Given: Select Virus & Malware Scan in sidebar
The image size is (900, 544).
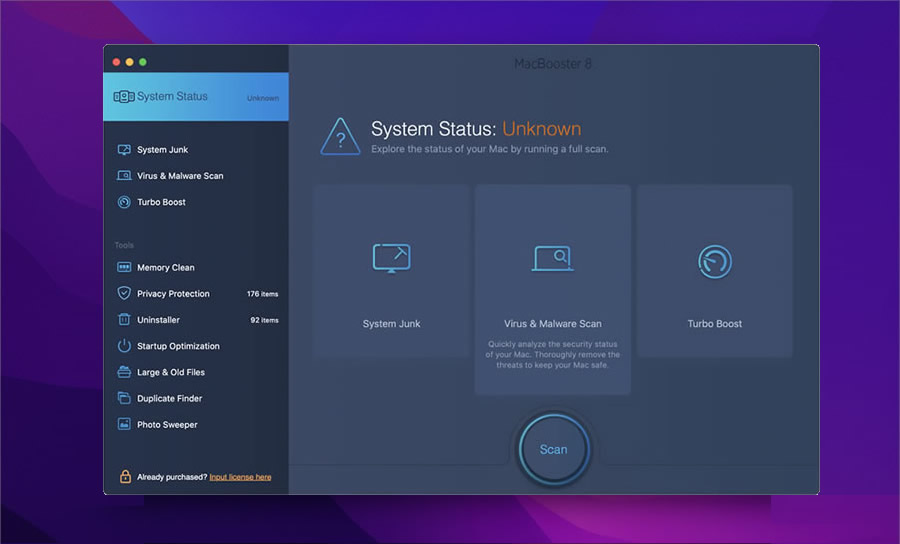Looking at the screenshot, I should coord(180,176).
